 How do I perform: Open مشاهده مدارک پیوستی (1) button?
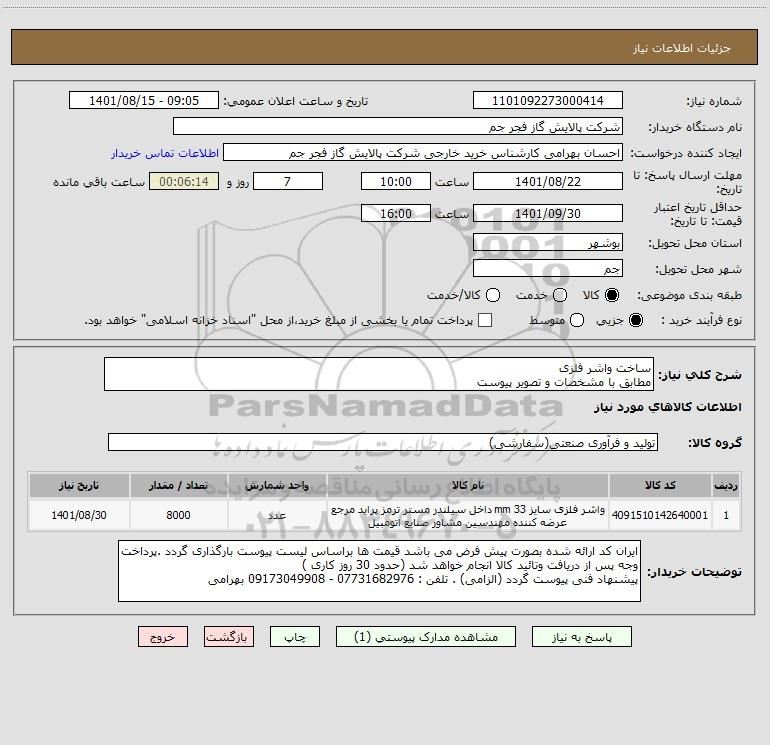(426, 637)
